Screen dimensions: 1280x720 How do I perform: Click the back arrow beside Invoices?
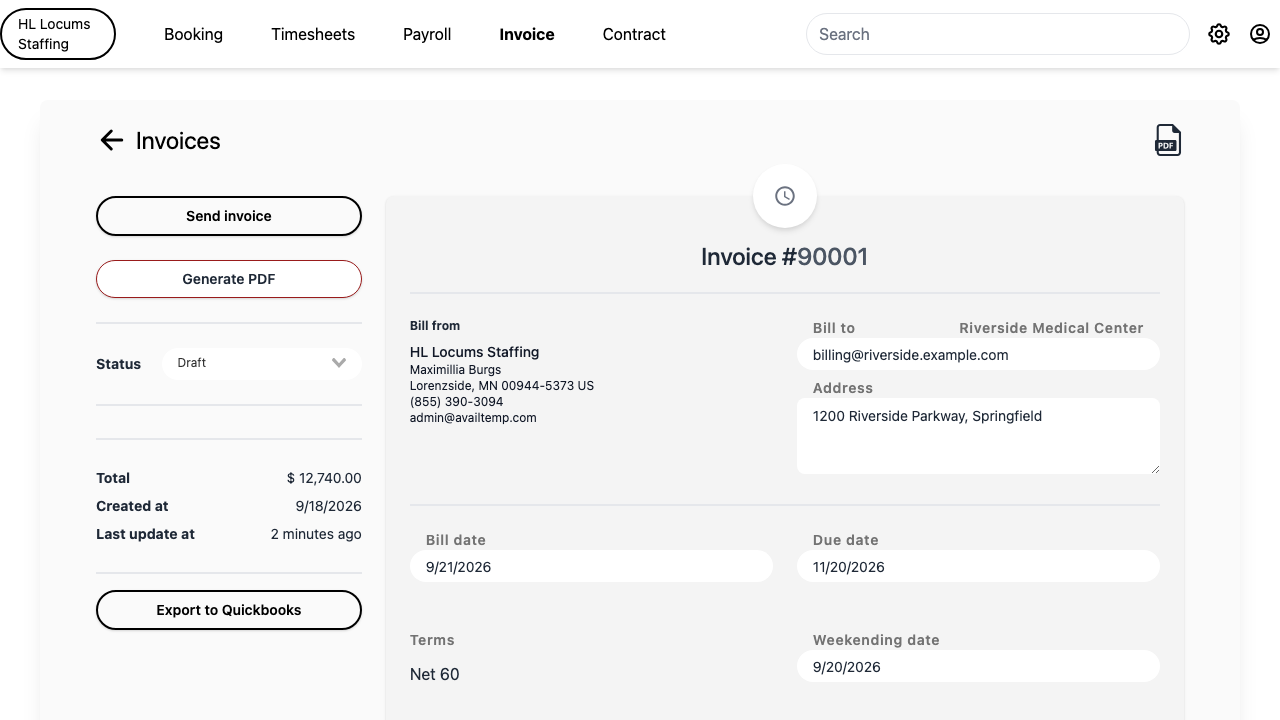pyautogui.click(x=111, y=140)
